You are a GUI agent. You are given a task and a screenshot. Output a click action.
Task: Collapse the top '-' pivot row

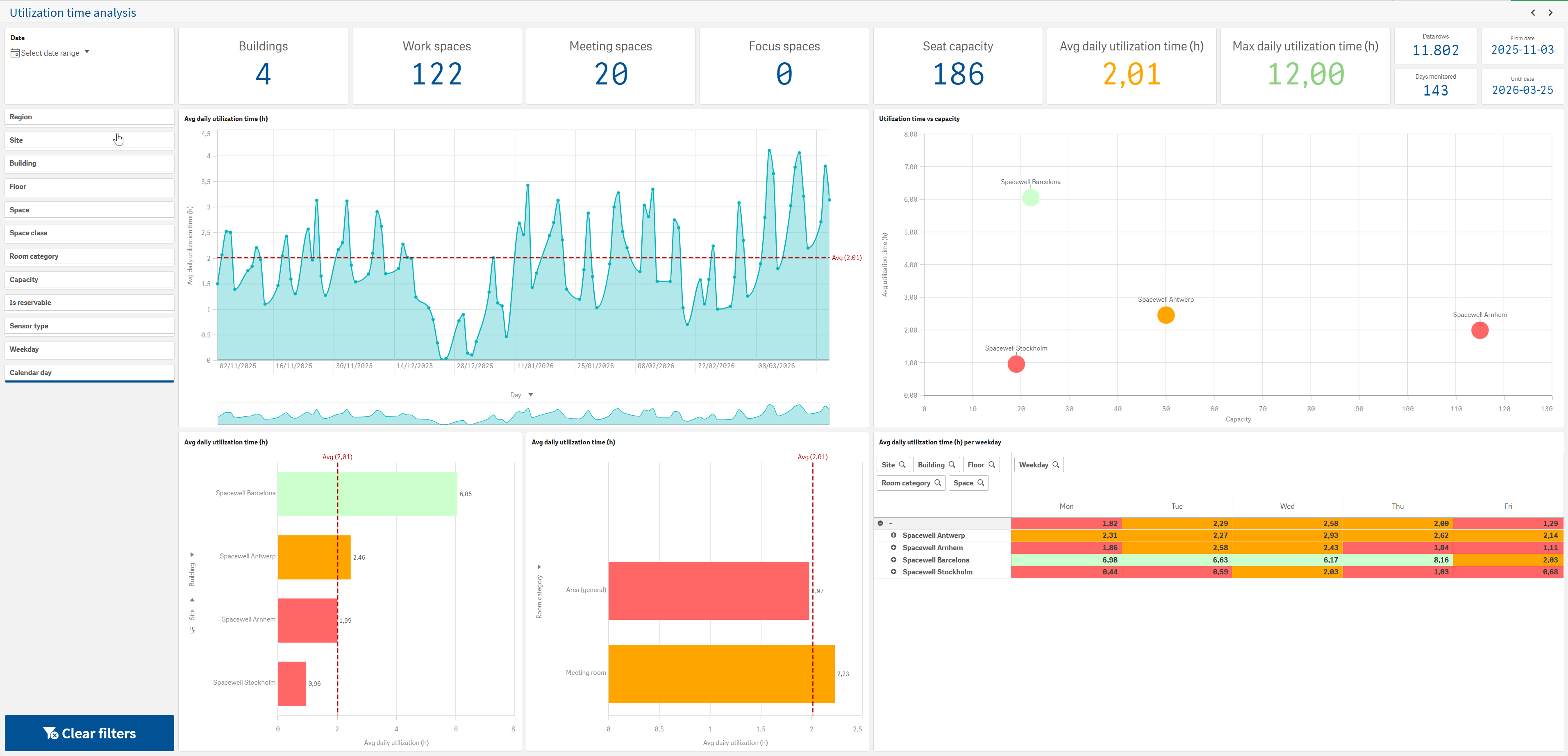coord(880,523)
